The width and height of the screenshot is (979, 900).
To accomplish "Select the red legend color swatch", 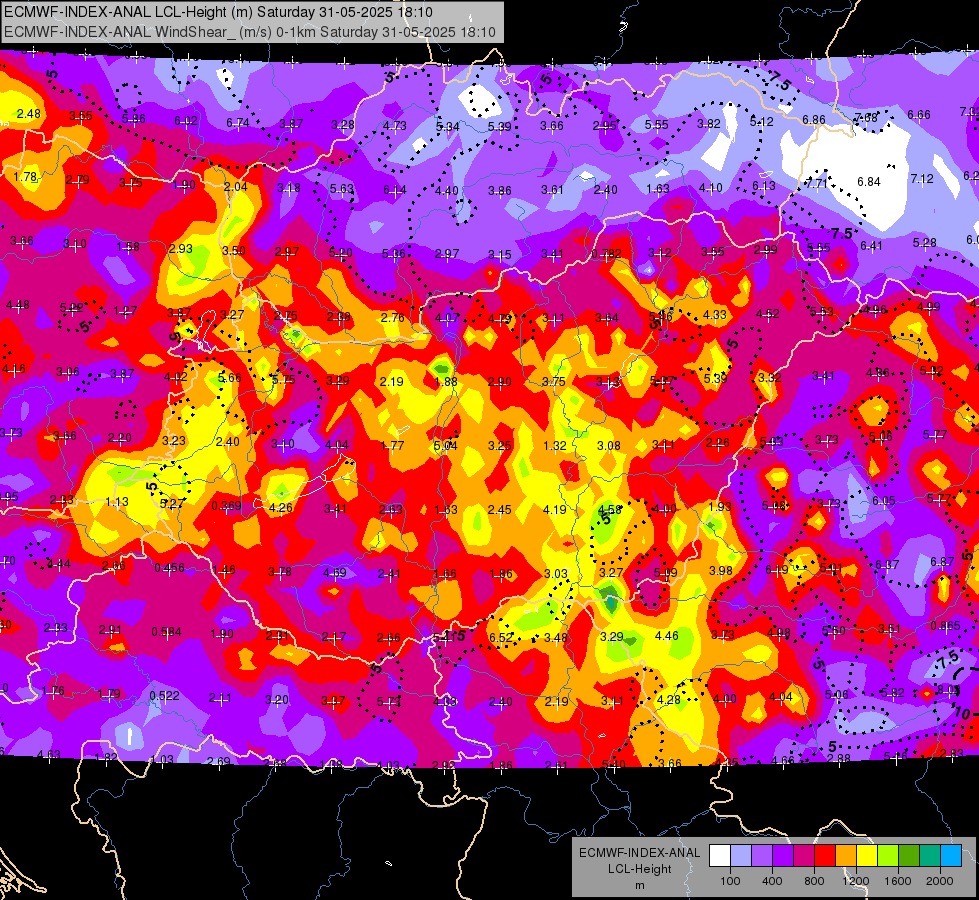I will click(825, 856).
